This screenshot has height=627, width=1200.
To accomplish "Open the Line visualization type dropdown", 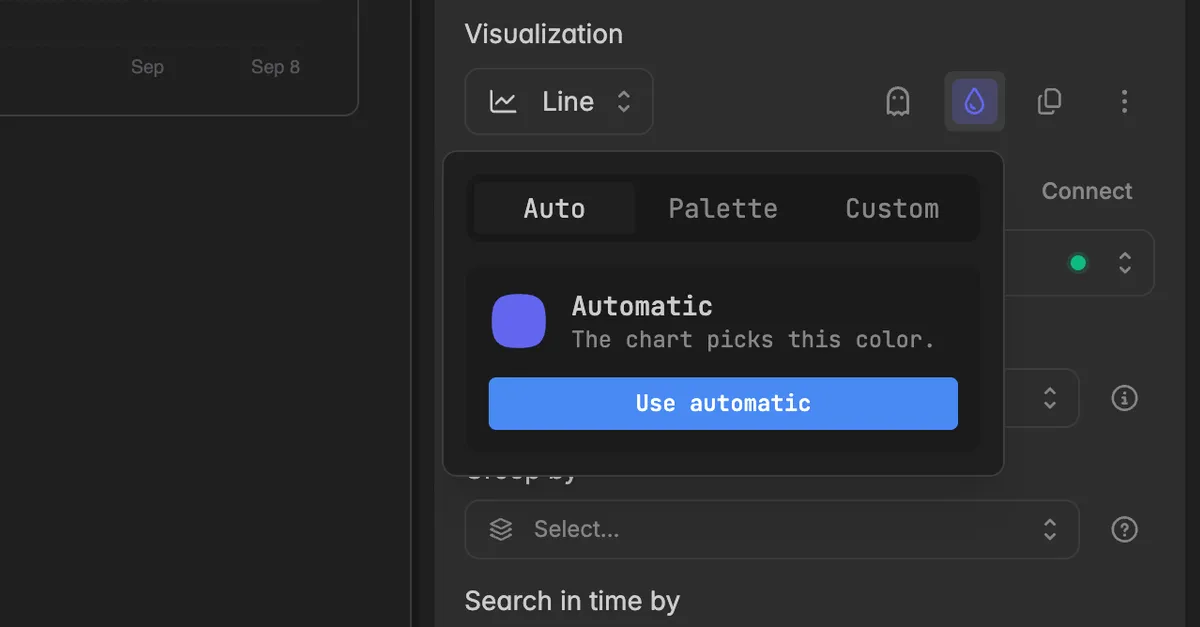I will coord(559,101).
